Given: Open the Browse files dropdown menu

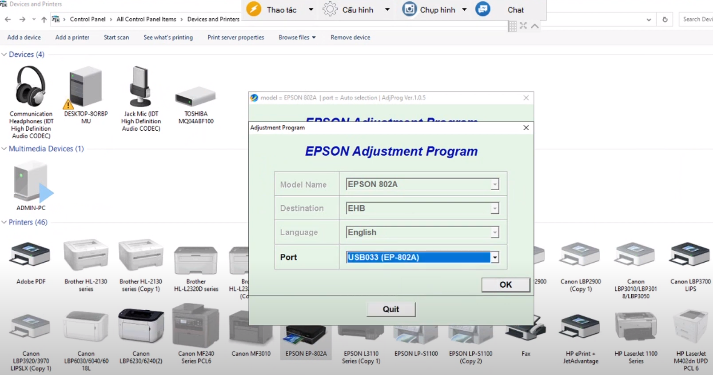Looking at the screenshot, I should click(297, 37).
